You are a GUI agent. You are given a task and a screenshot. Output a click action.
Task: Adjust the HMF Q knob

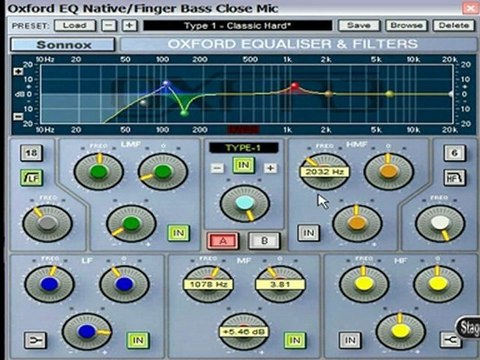click(389, 172)
